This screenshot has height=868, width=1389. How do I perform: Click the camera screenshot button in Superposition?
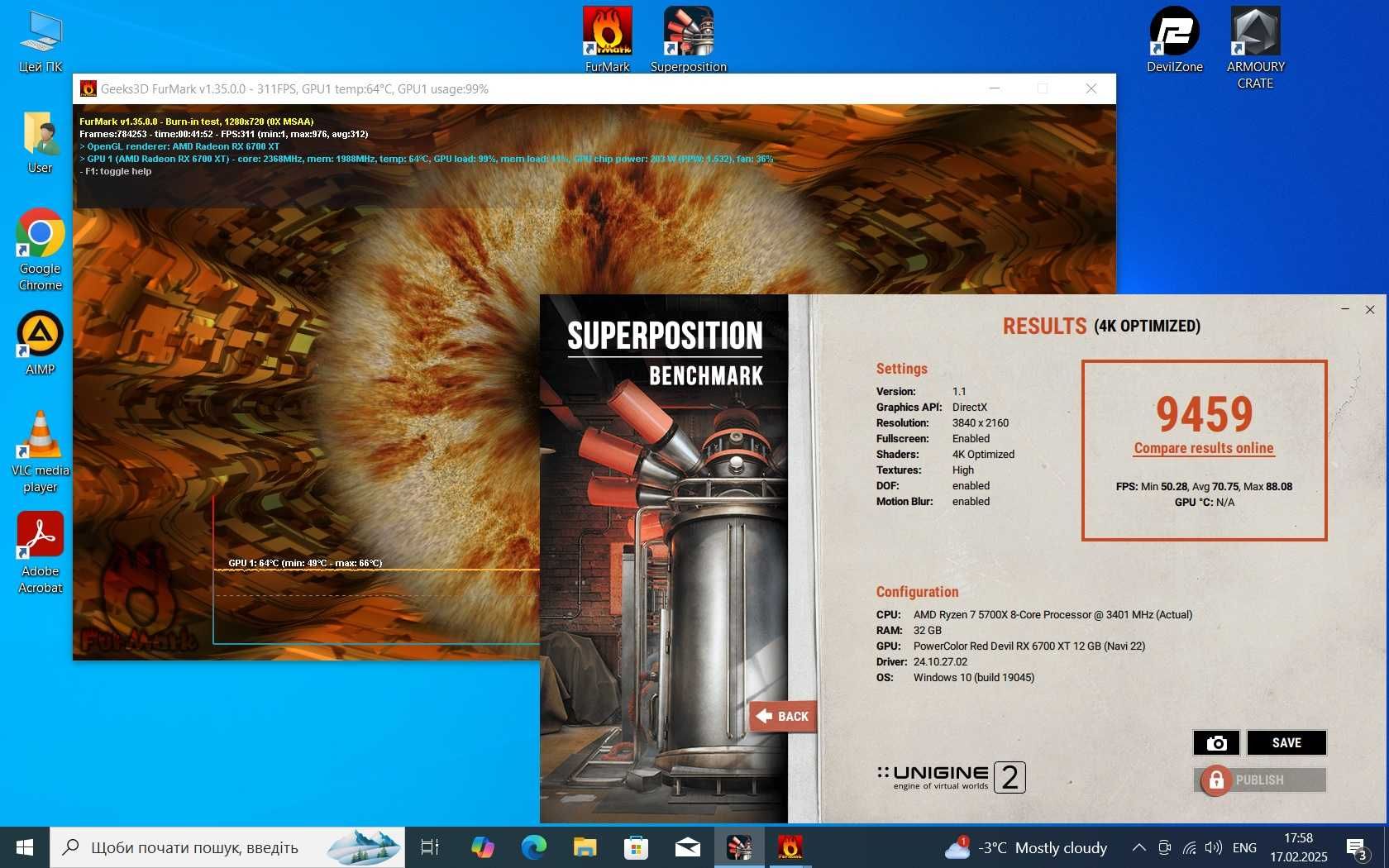1216,743
